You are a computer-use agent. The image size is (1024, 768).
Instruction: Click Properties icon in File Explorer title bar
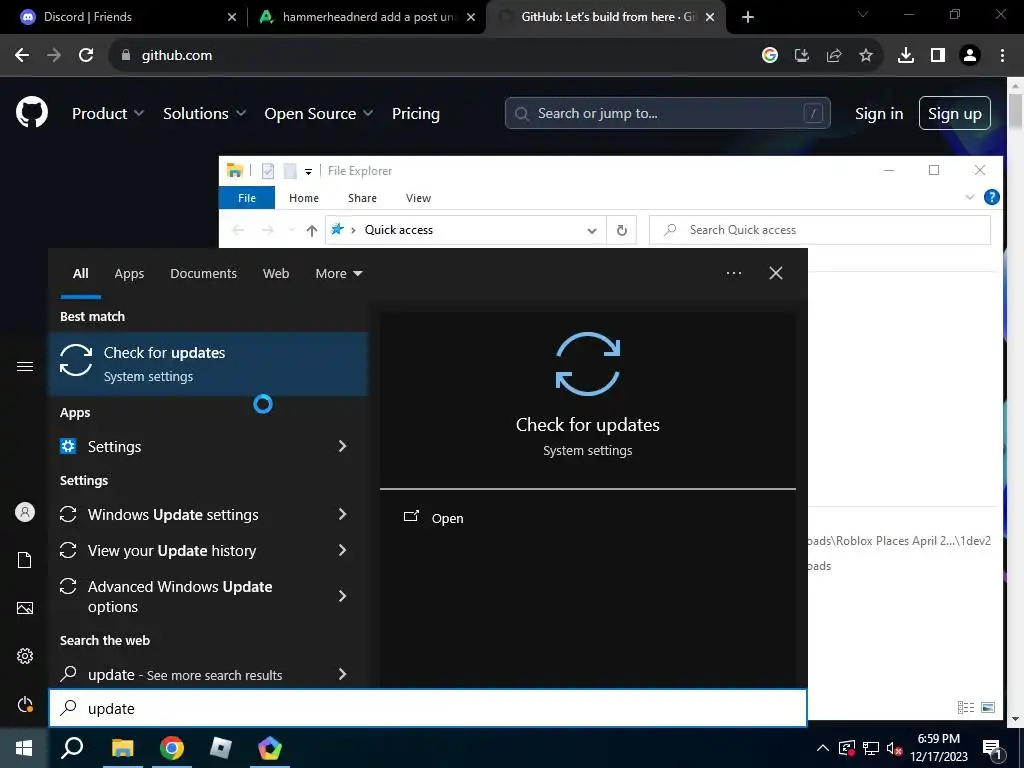(x=268, y=171)
